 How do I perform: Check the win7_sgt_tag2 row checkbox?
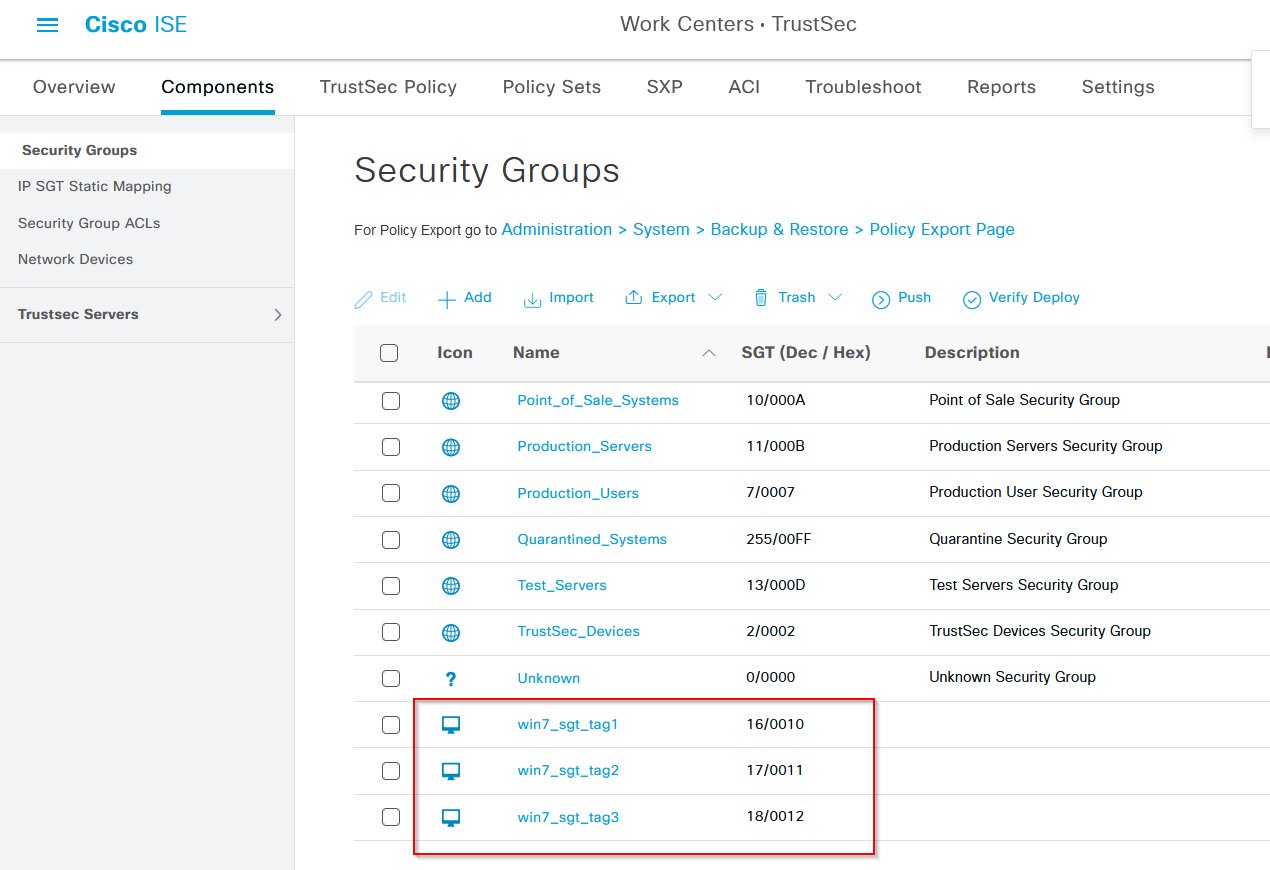click(391, 771)
